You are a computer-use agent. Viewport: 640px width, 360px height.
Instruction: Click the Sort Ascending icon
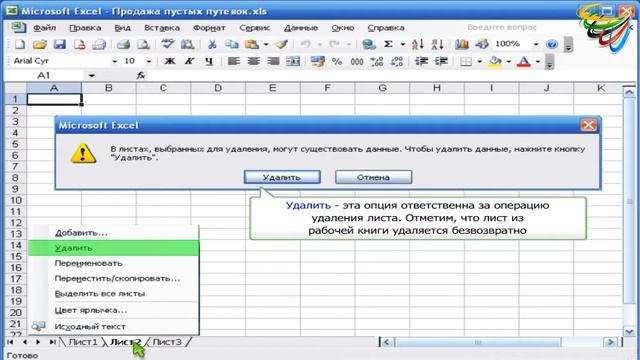[417, 44]
